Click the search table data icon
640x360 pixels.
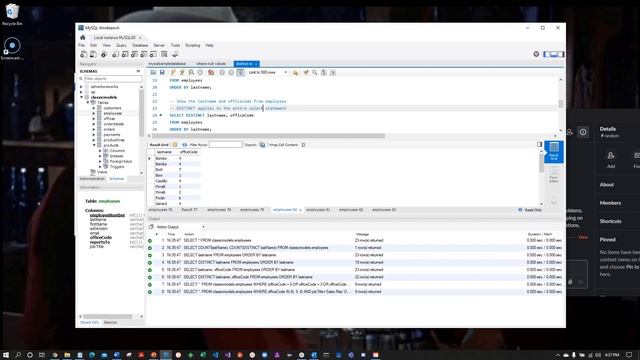click(x=164, y=54)
